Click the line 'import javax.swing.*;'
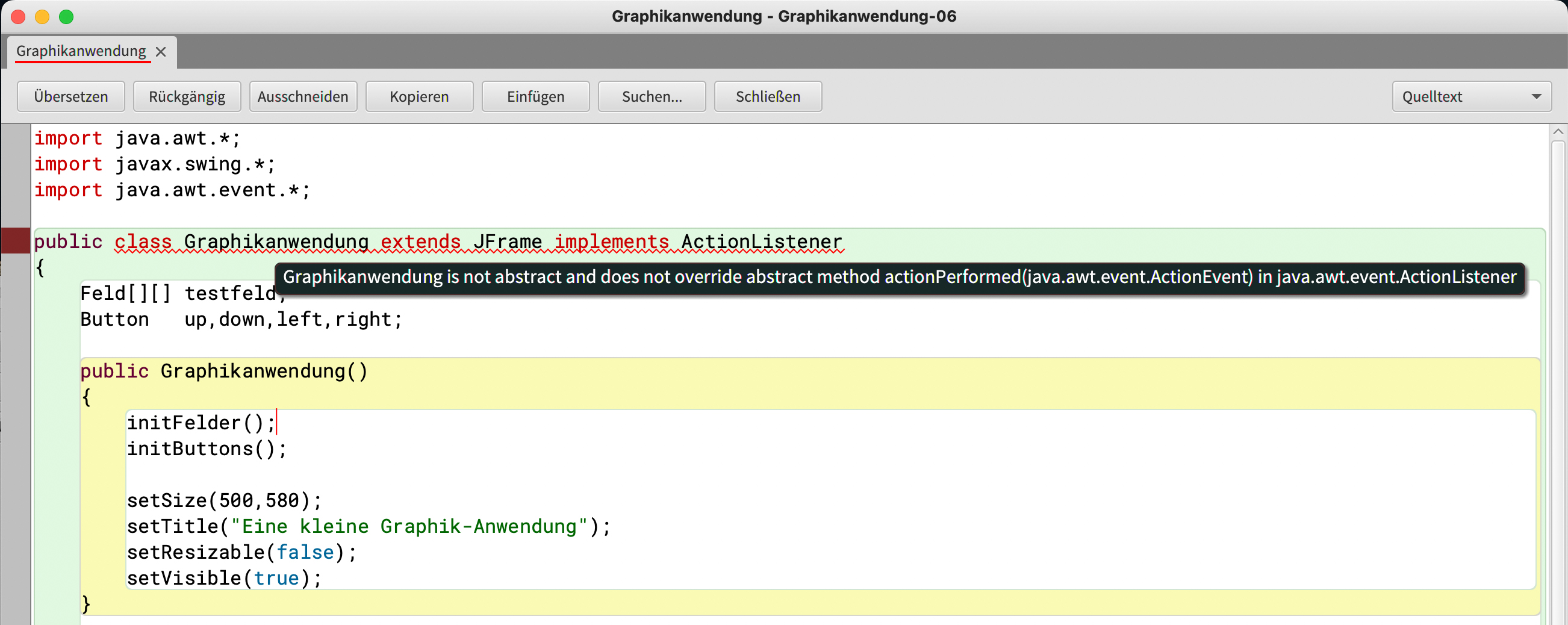The width and height of the screenshot is (1568, 625). 155,164
